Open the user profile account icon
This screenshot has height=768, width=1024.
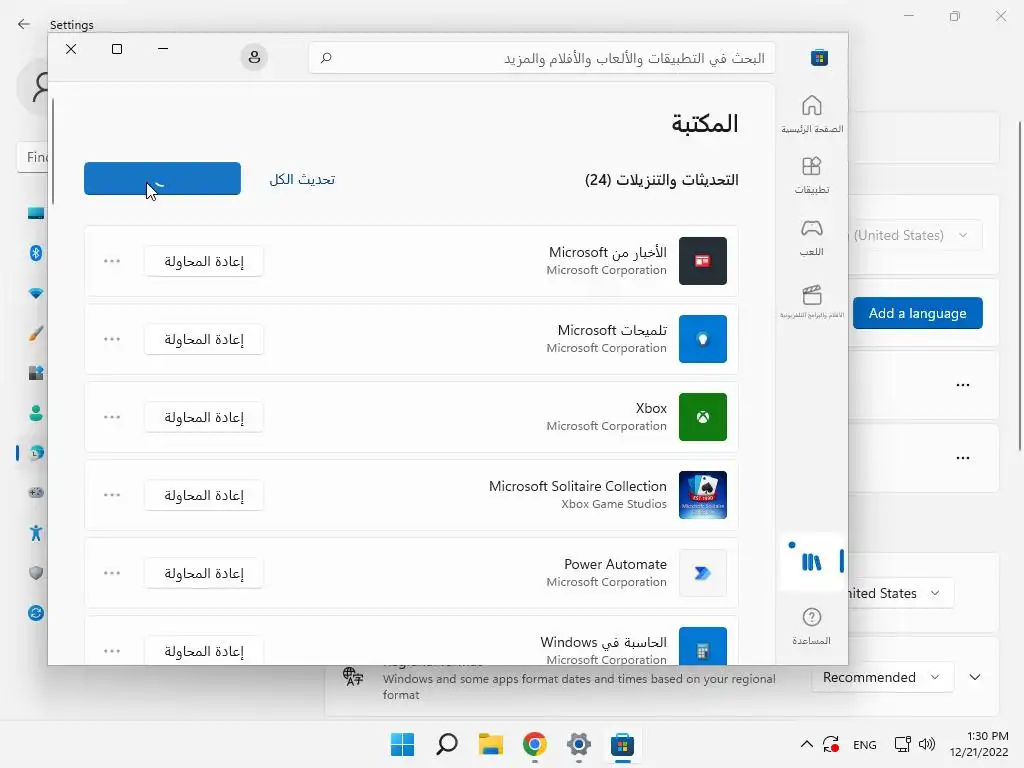click(254, 57)
